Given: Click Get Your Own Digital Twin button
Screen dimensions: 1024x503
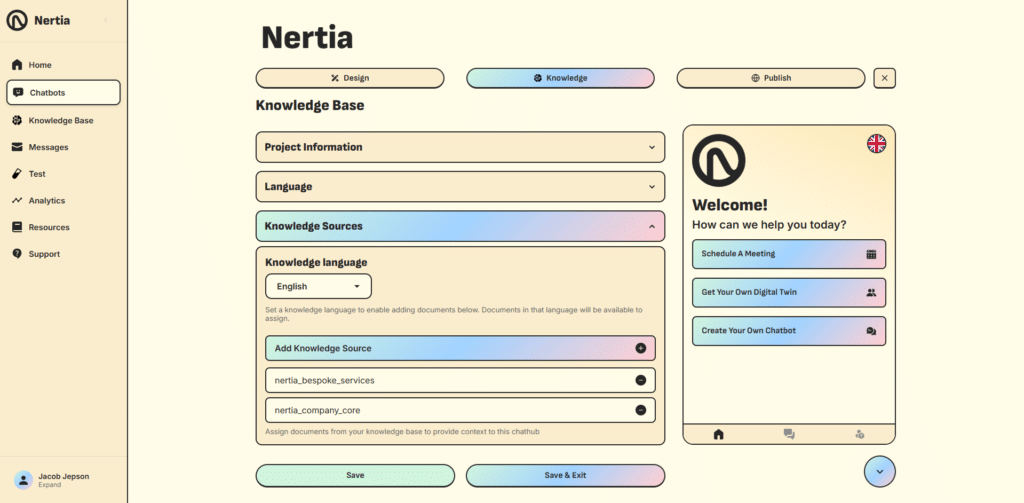Looking at the screenshot, I should coord(789,293).
